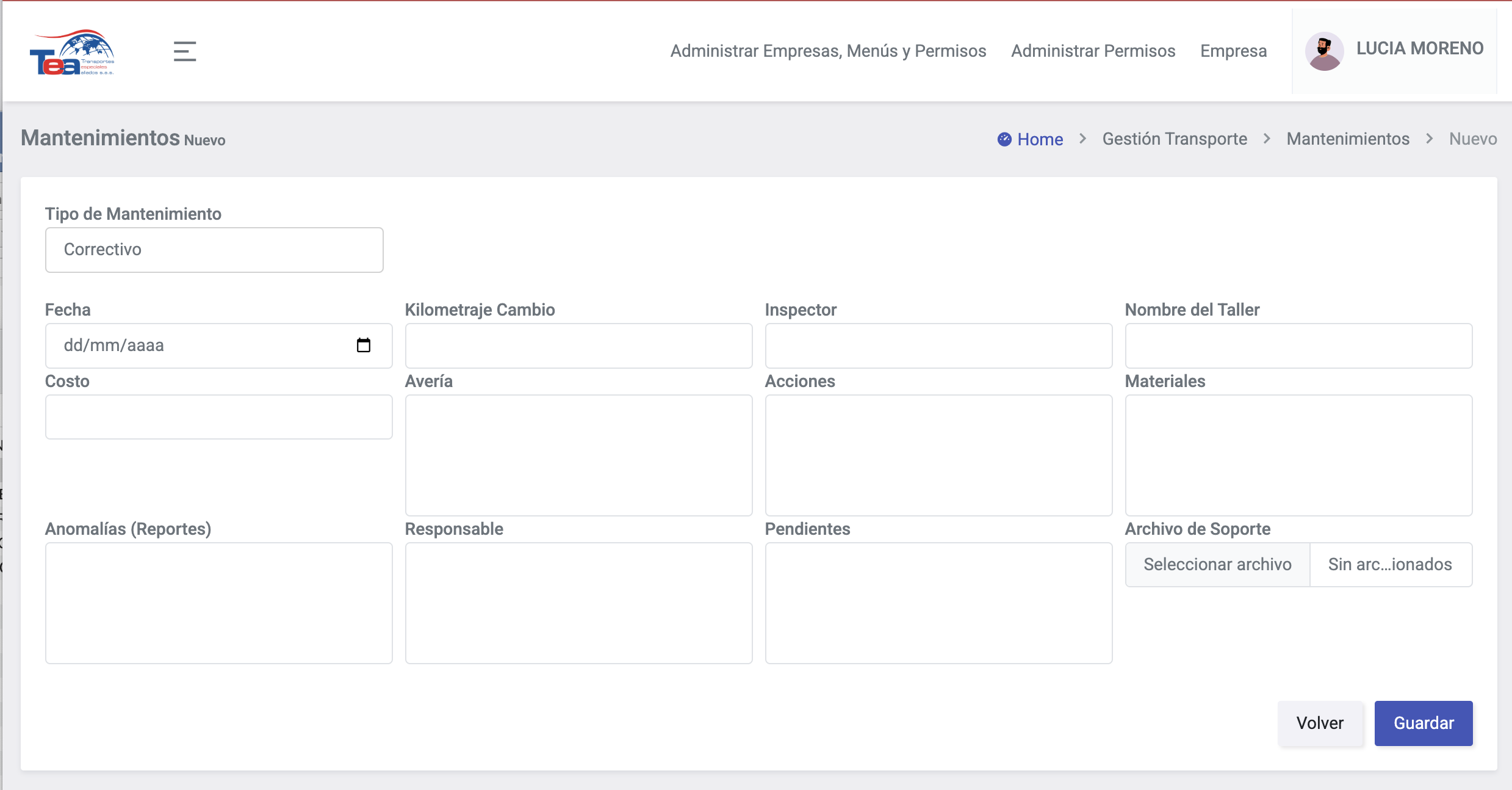Open the calendar picker in Fecha
Screen dimensions: 1512x790
pyautogui.click(x=363, y=346)
